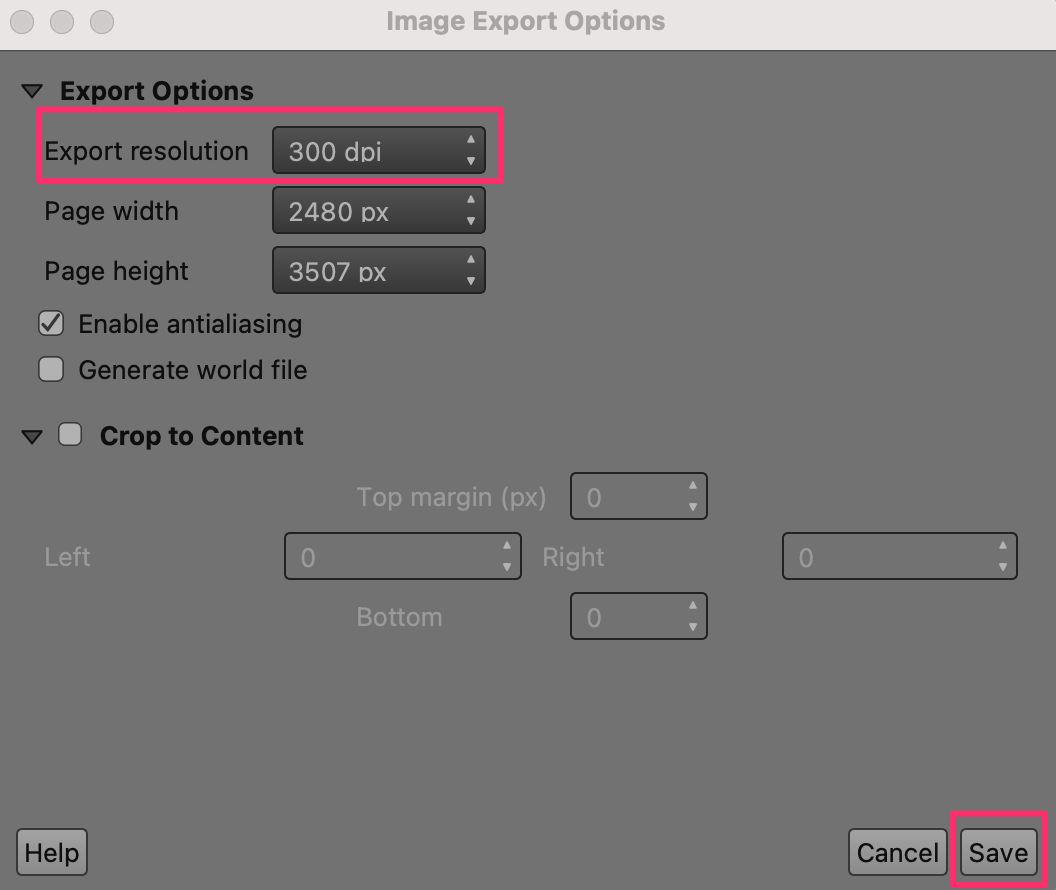The image size is (1056, 890).
Task: Collapse the Export Options section
Action: [31, 91]
